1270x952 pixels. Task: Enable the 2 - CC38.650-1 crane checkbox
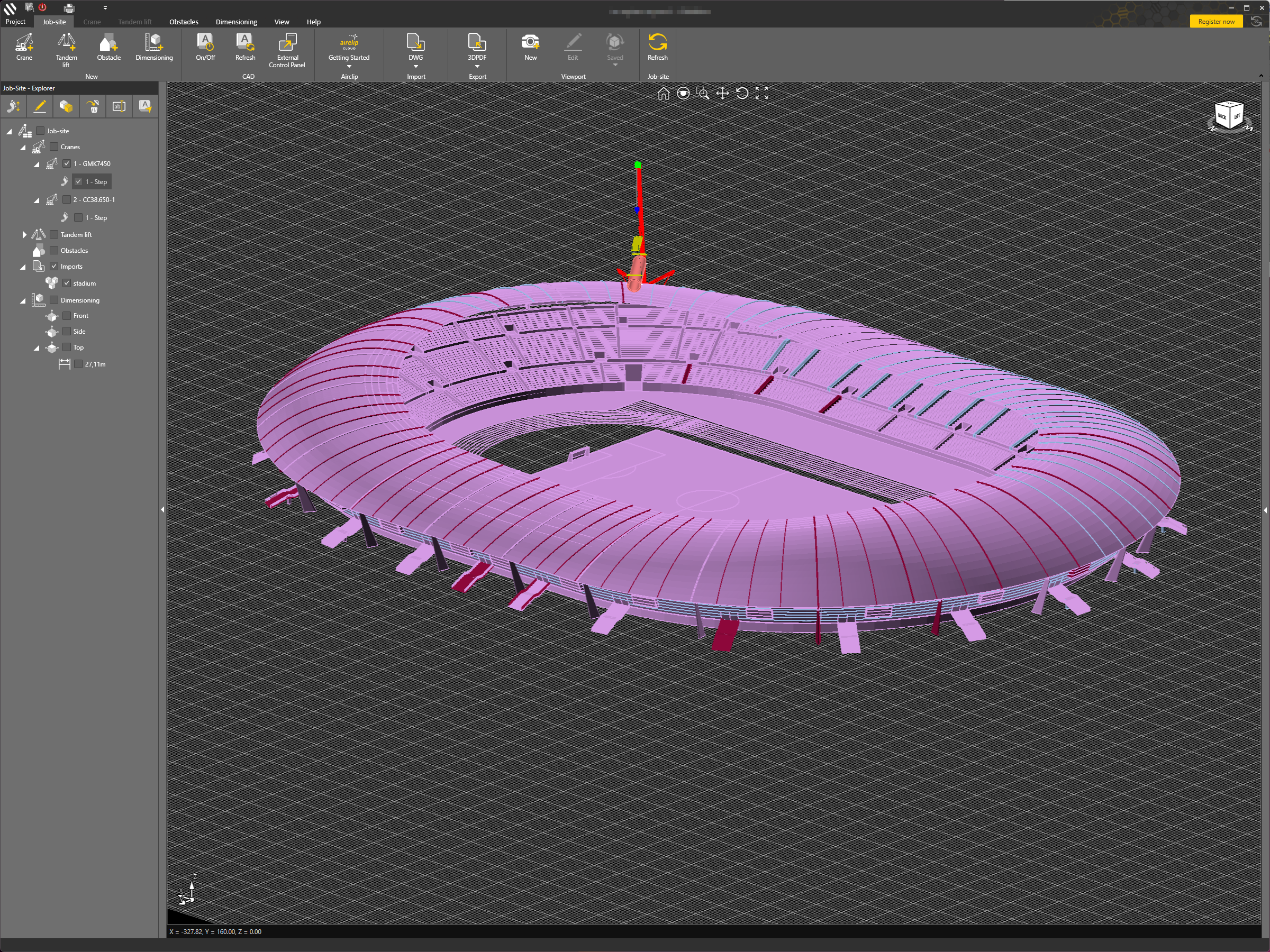click(x=67, y=200)
